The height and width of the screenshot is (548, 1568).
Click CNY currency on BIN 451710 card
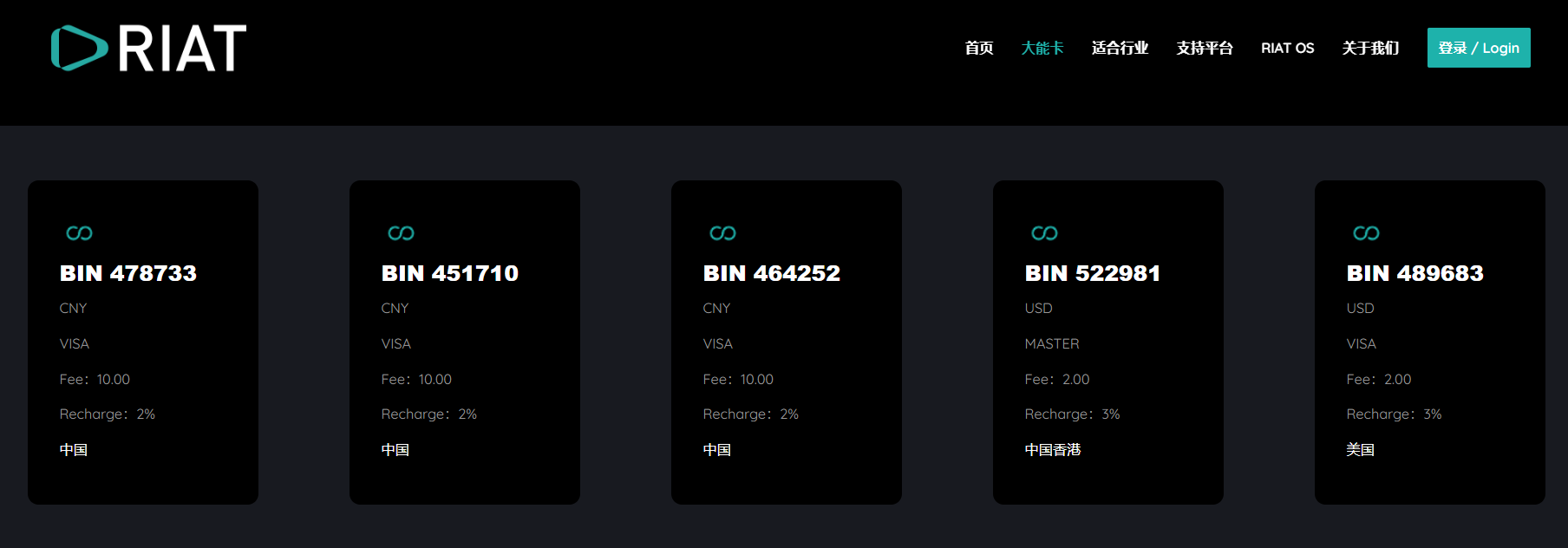pos(395,309)
